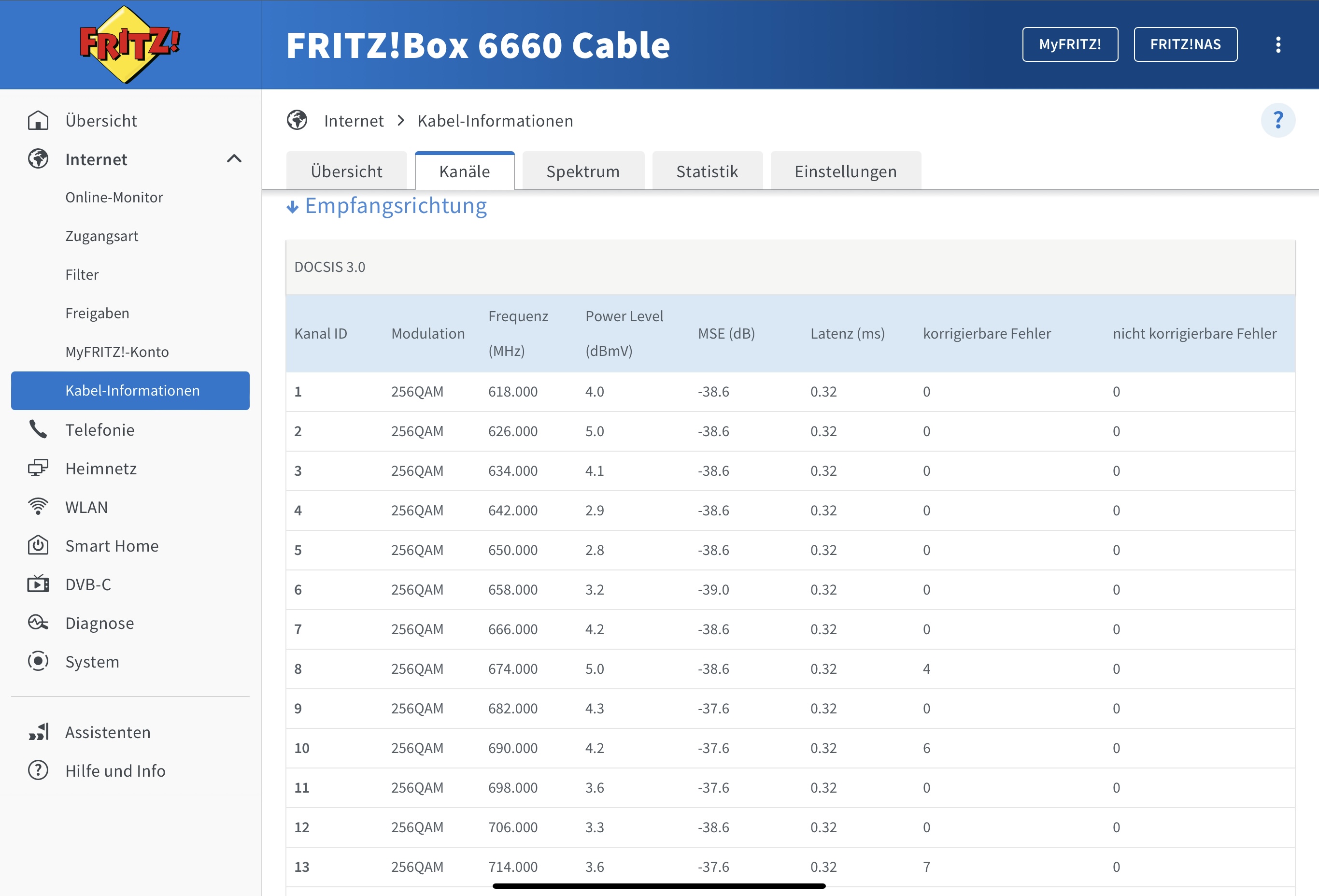Click the Heimnetz network icon
1319x896 pixels.
(x=38, y=468)
